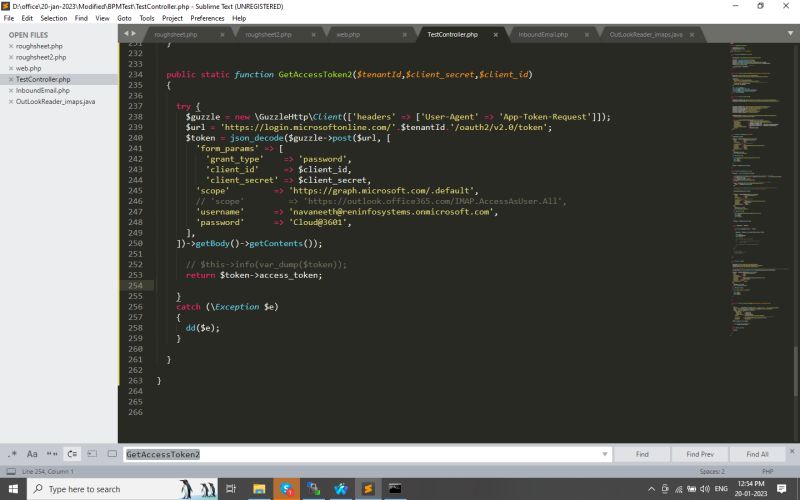
Task: Open Skype from the taskbar
Action: pos(287,489)
